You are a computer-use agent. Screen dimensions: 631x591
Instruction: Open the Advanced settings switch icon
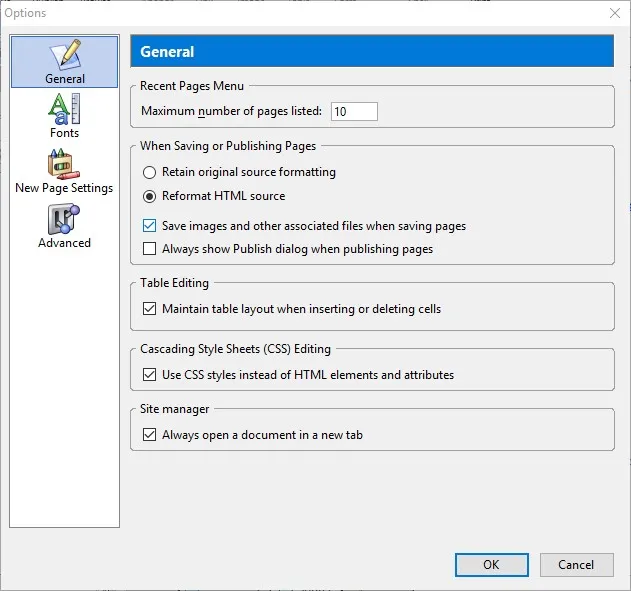click(64, 219)
